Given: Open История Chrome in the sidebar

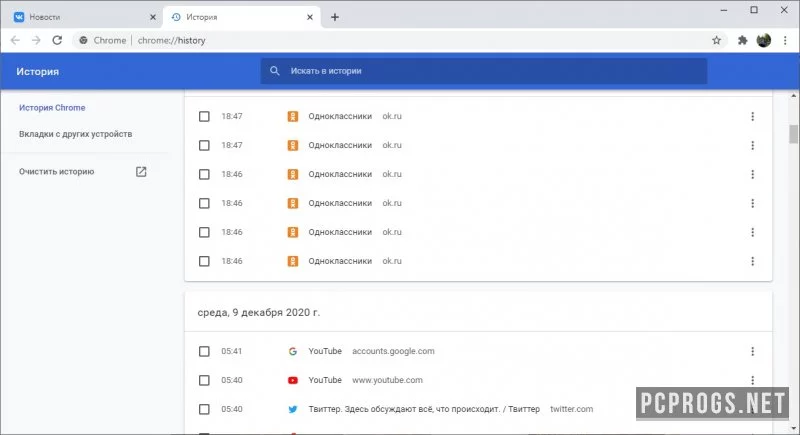Looking at the screenshot, I should [x=52, y=108].
